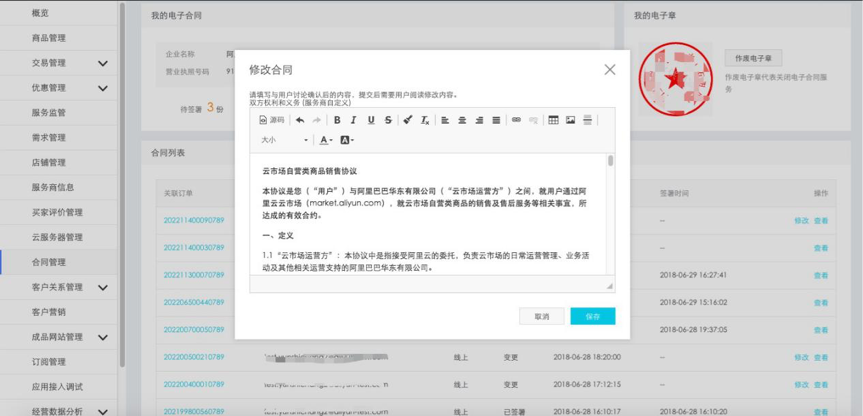
Task: Click inside the contract text editor area
Action: click(x=428, y=214)
